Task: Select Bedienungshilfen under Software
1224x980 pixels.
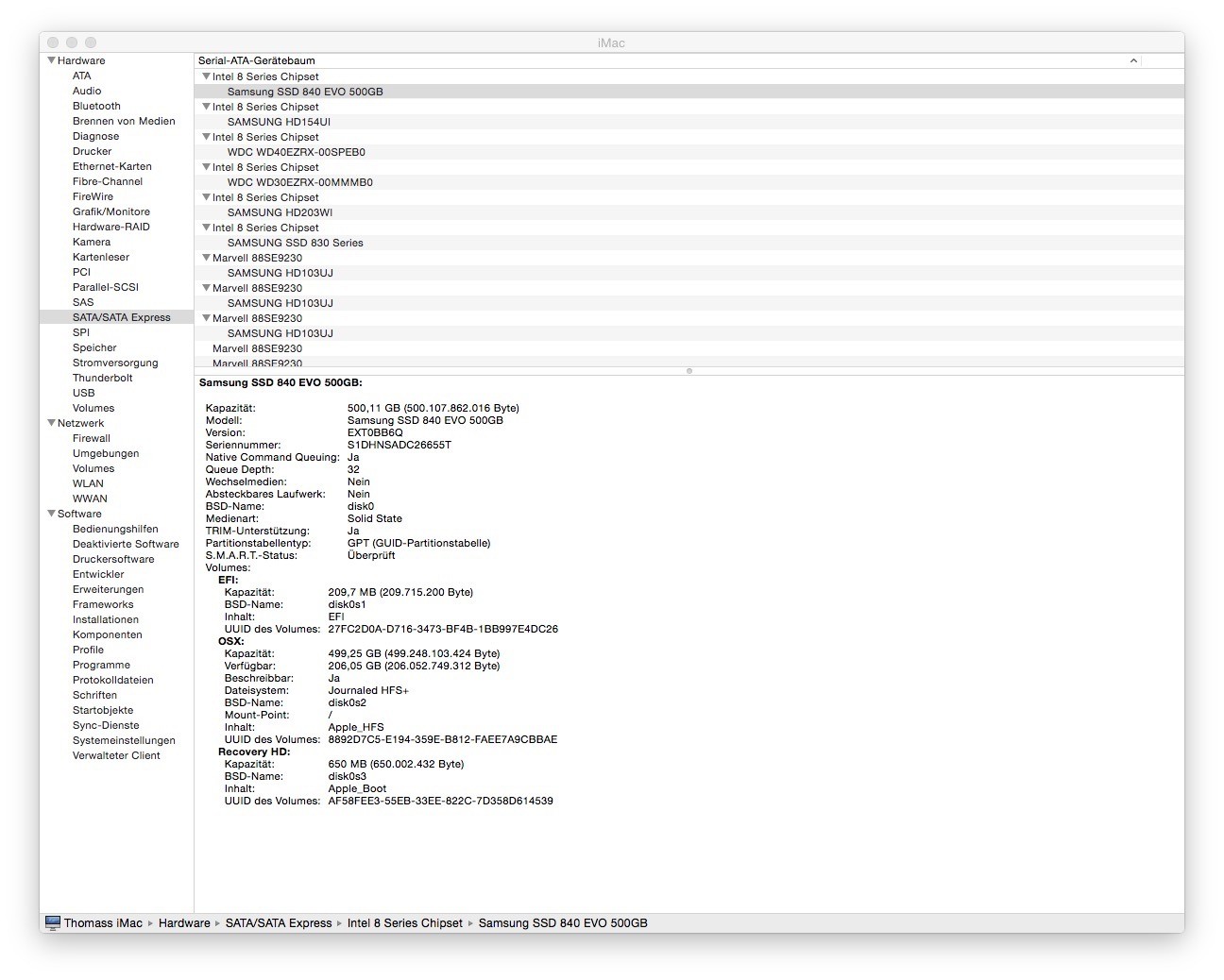Action: tap(115, 529)
